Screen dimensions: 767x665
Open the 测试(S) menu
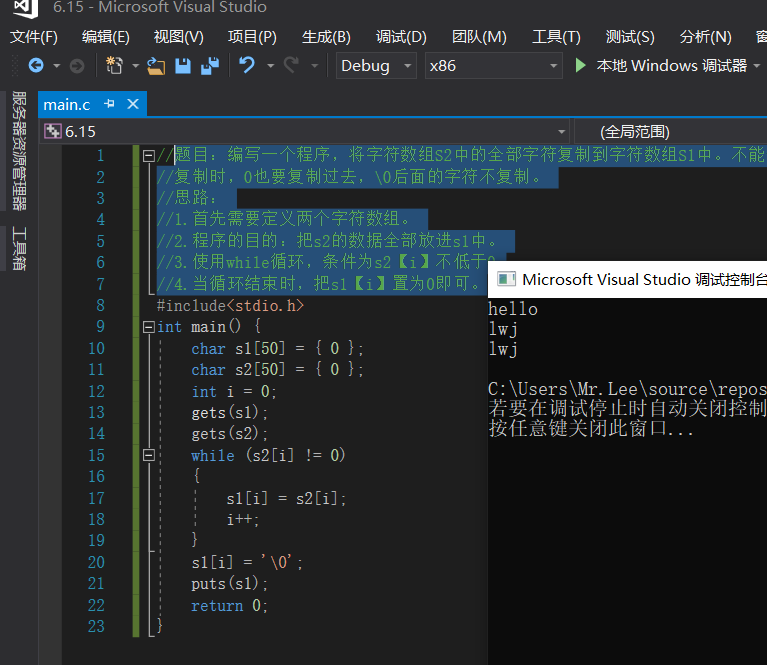tap(630, 37)
